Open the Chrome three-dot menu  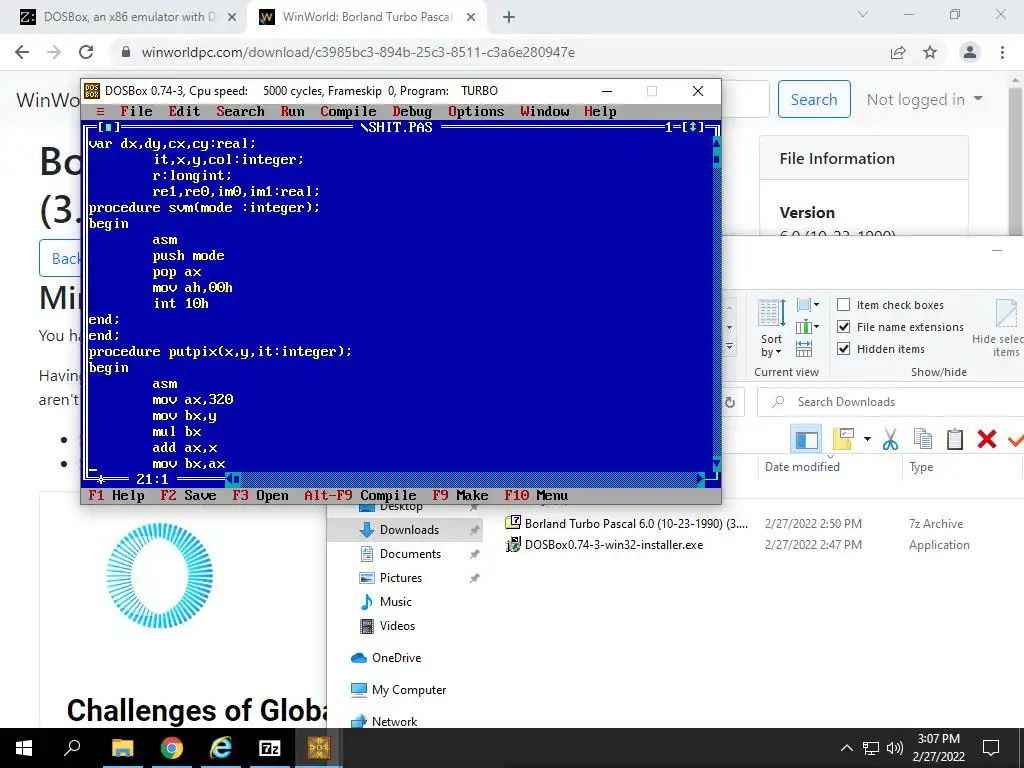[x=1002, y=52]
